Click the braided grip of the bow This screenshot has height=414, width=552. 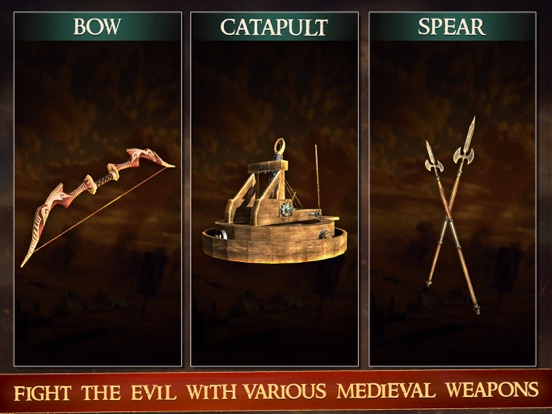(x=106, y=179)
